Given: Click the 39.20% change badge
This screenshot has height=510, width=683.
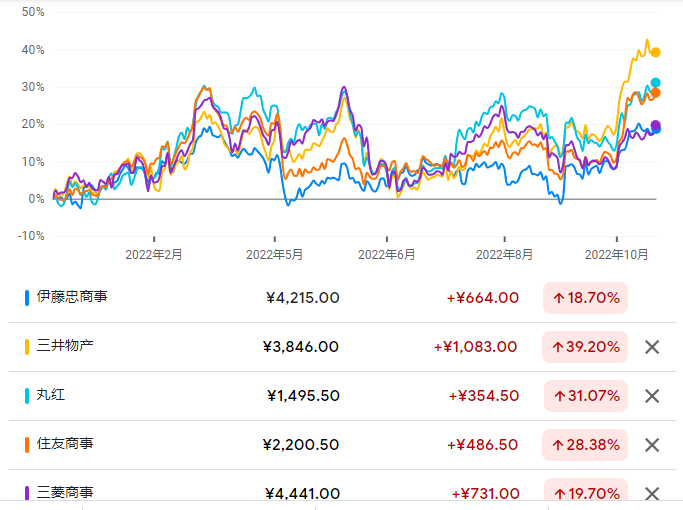Looking at the screenshot, I should point(584,346).
